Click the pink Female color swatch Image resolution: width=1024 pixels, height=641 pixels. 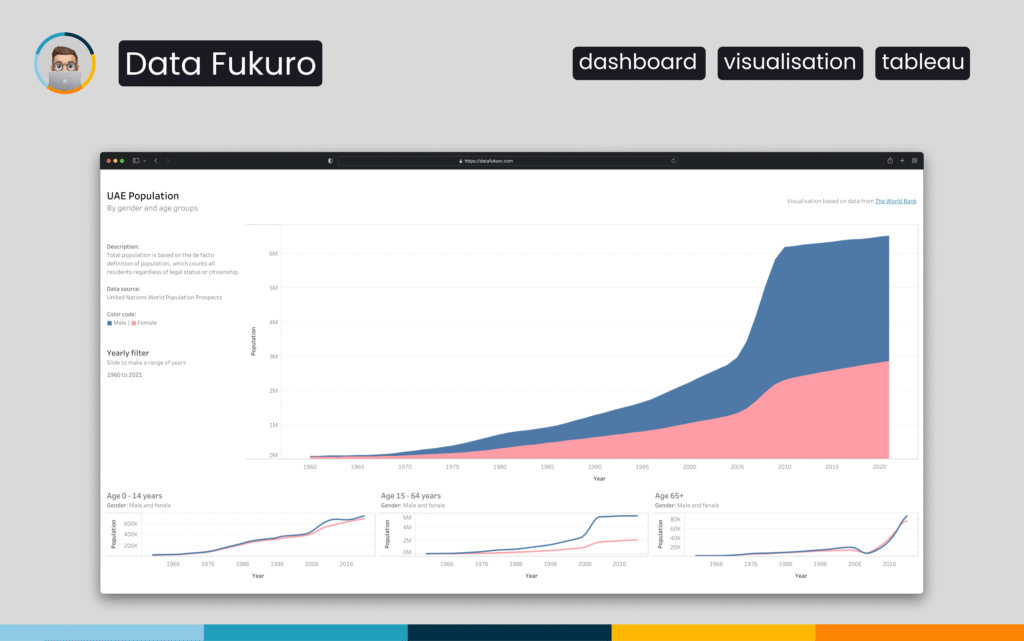coord(133,323)
